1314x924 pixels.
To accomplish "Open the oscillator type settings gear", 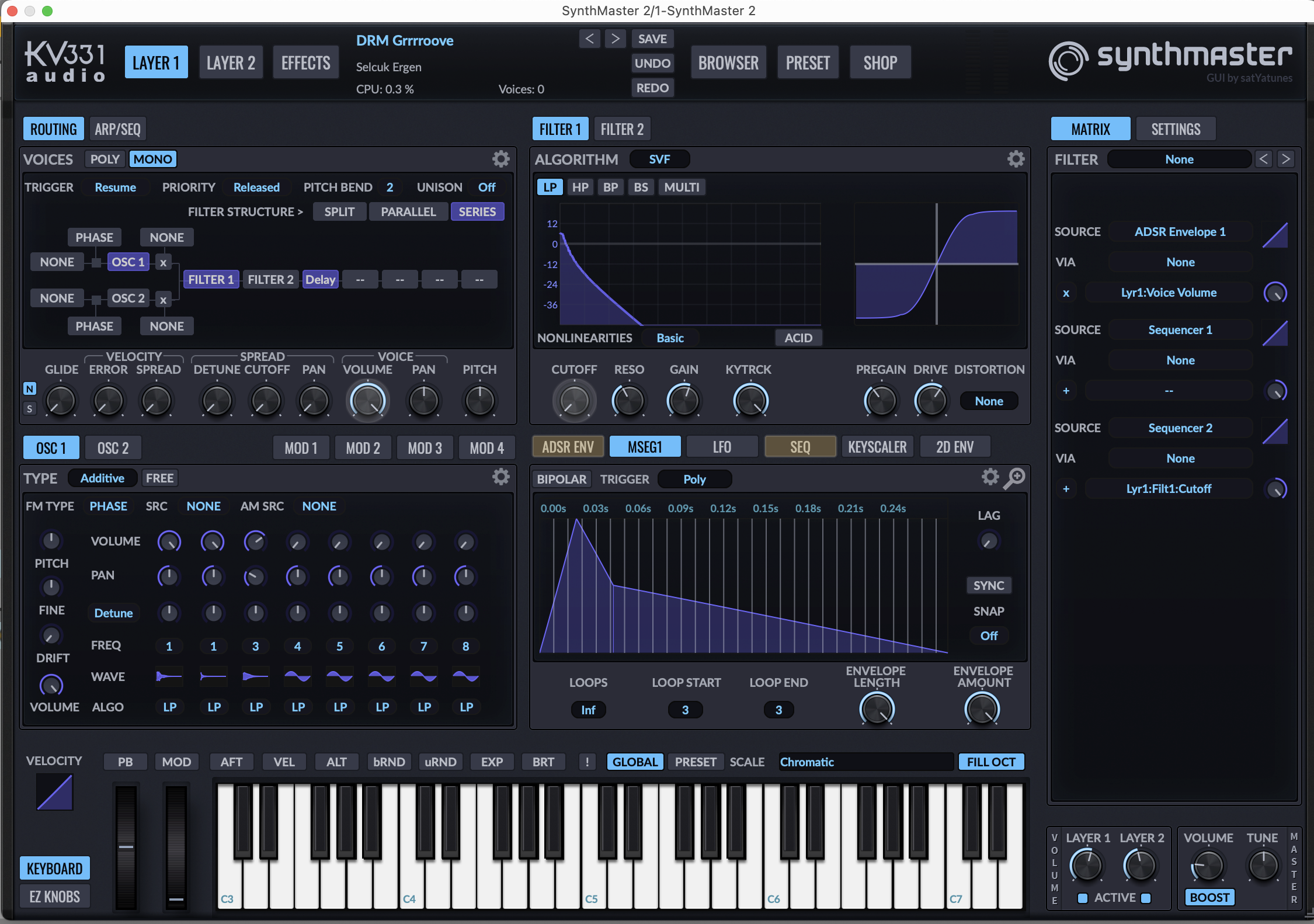I will [500, 477].
